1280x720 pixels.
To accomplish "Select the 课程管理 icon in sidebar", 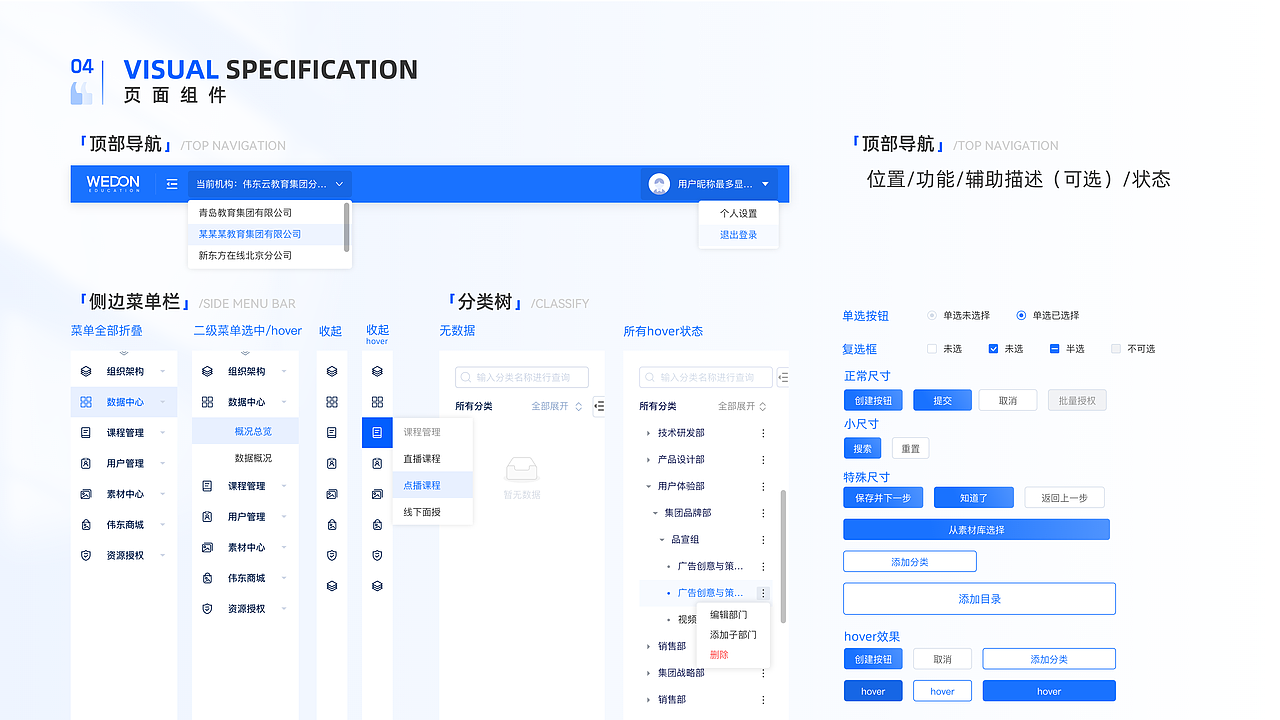I will pyautogui.click(x=86, y=432).
